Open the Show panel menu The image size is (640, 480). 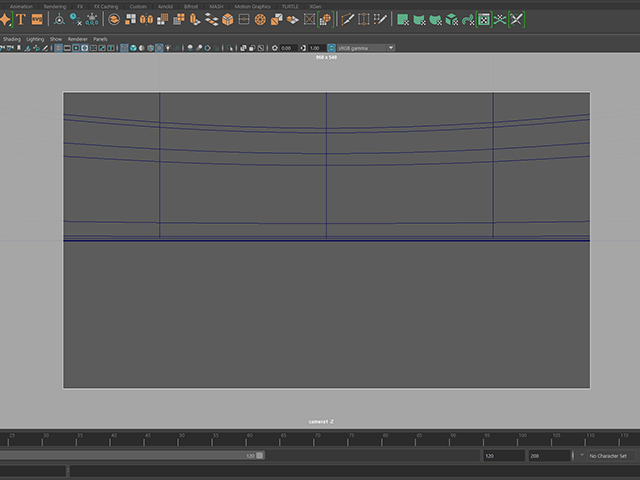[x=56, y=39]
